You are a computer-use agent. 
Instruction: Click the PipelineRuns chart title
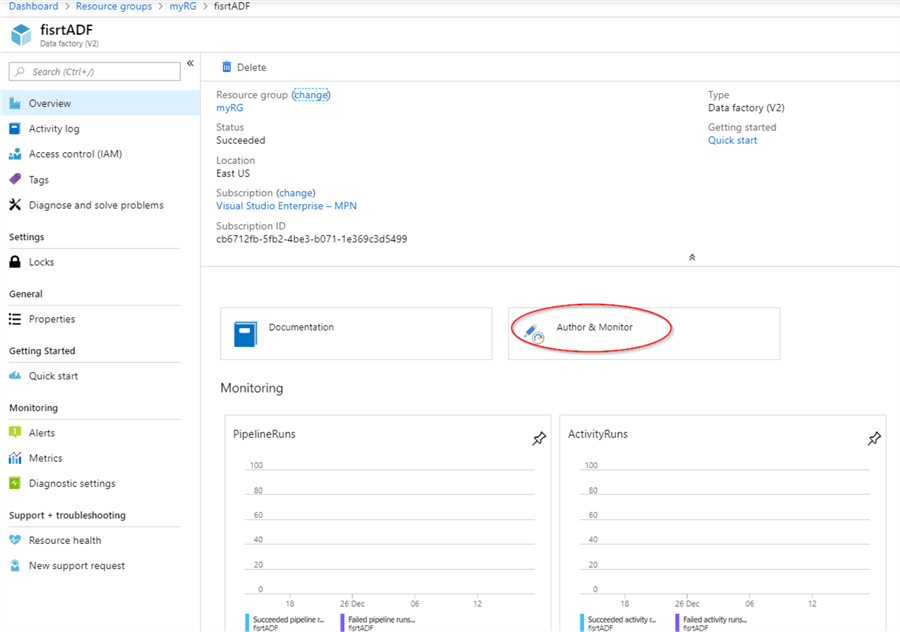264,434
